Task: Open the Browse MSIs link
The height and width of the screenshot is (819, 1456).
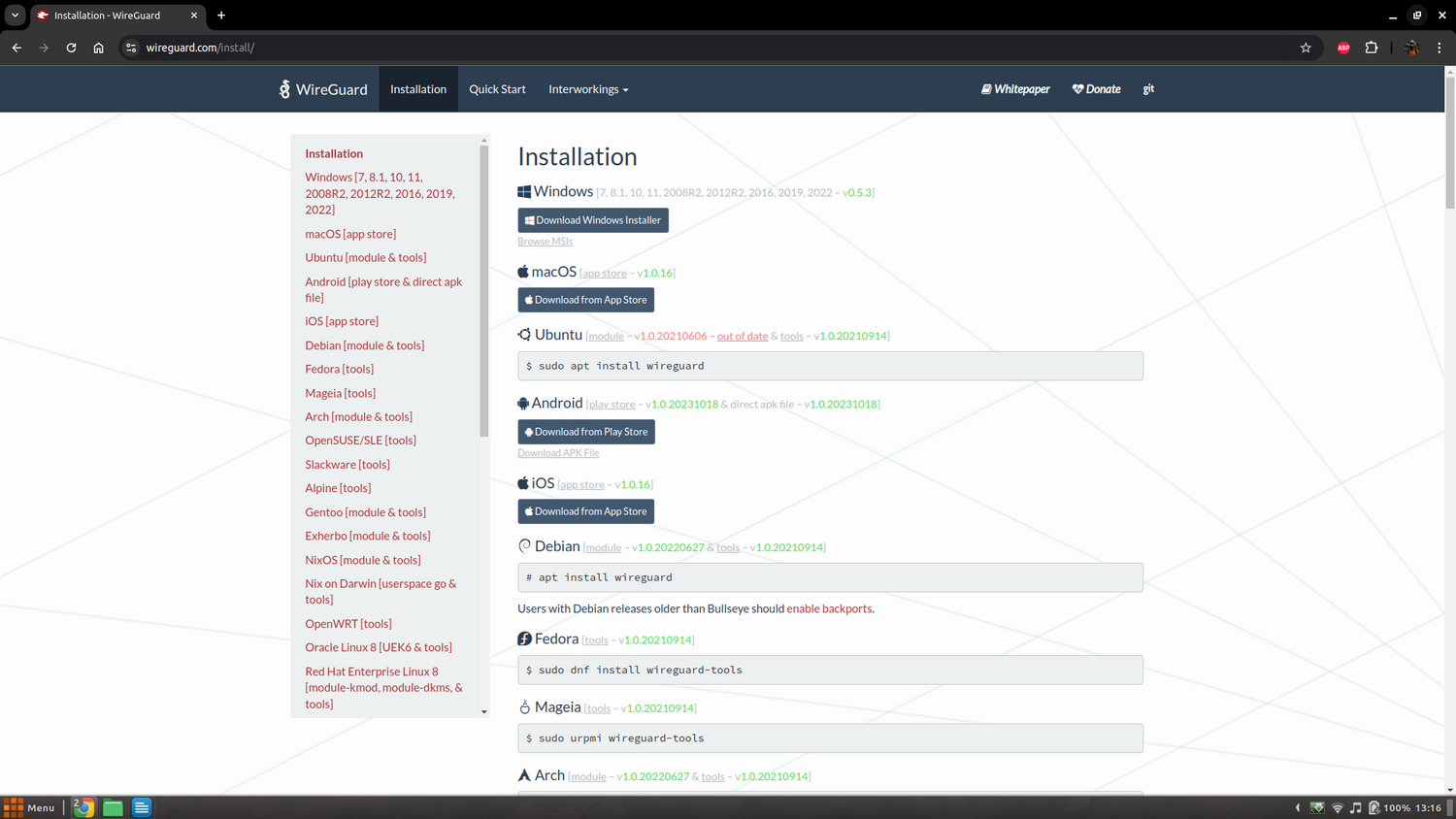Action: point(545,242)
